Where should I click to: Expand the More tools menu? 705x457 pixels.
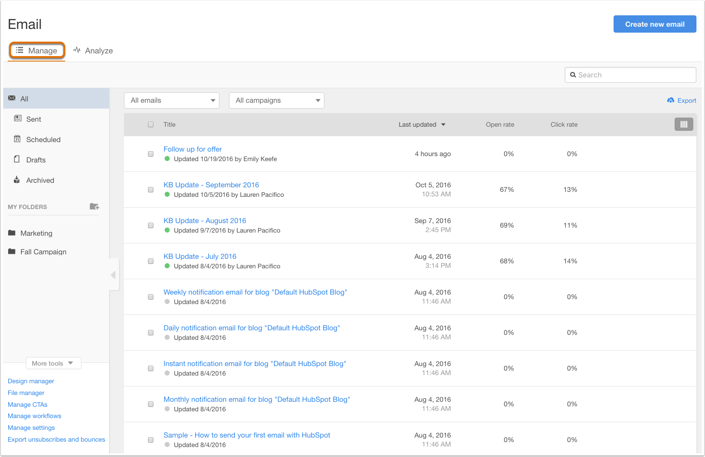(x=53, y=363)
